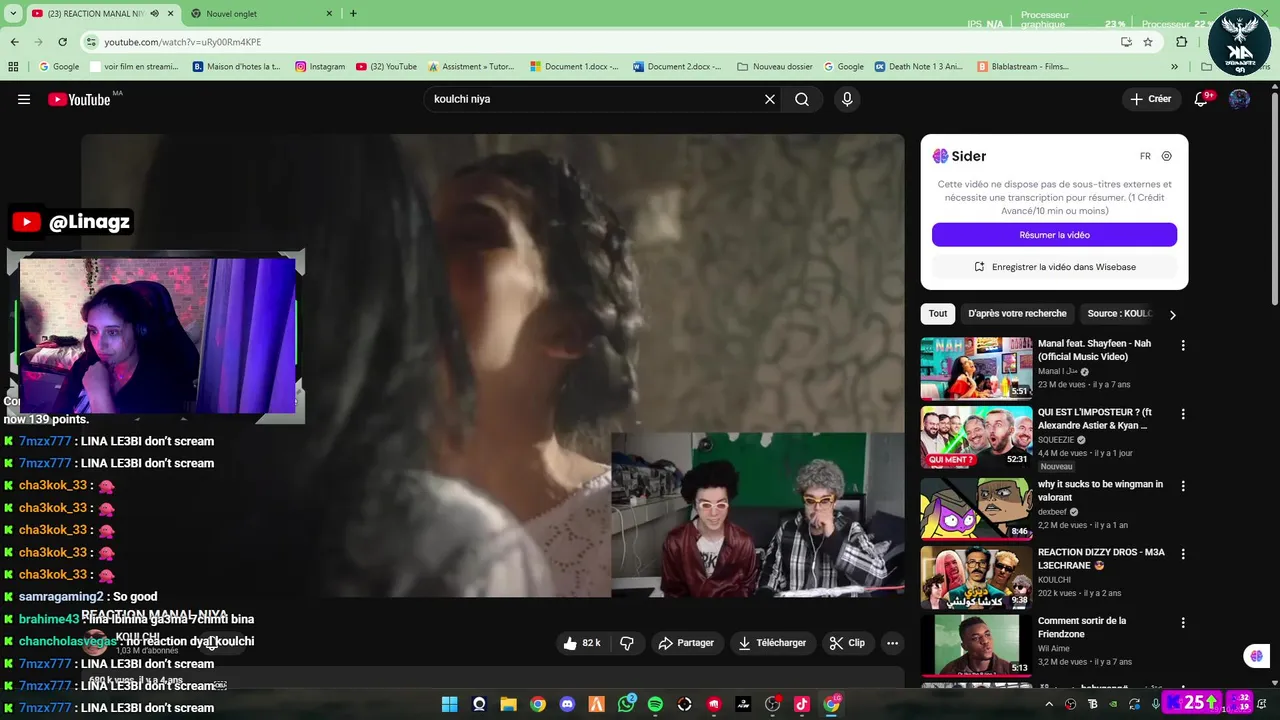
Task: Reload the page
Action: [x=62, y=42]
